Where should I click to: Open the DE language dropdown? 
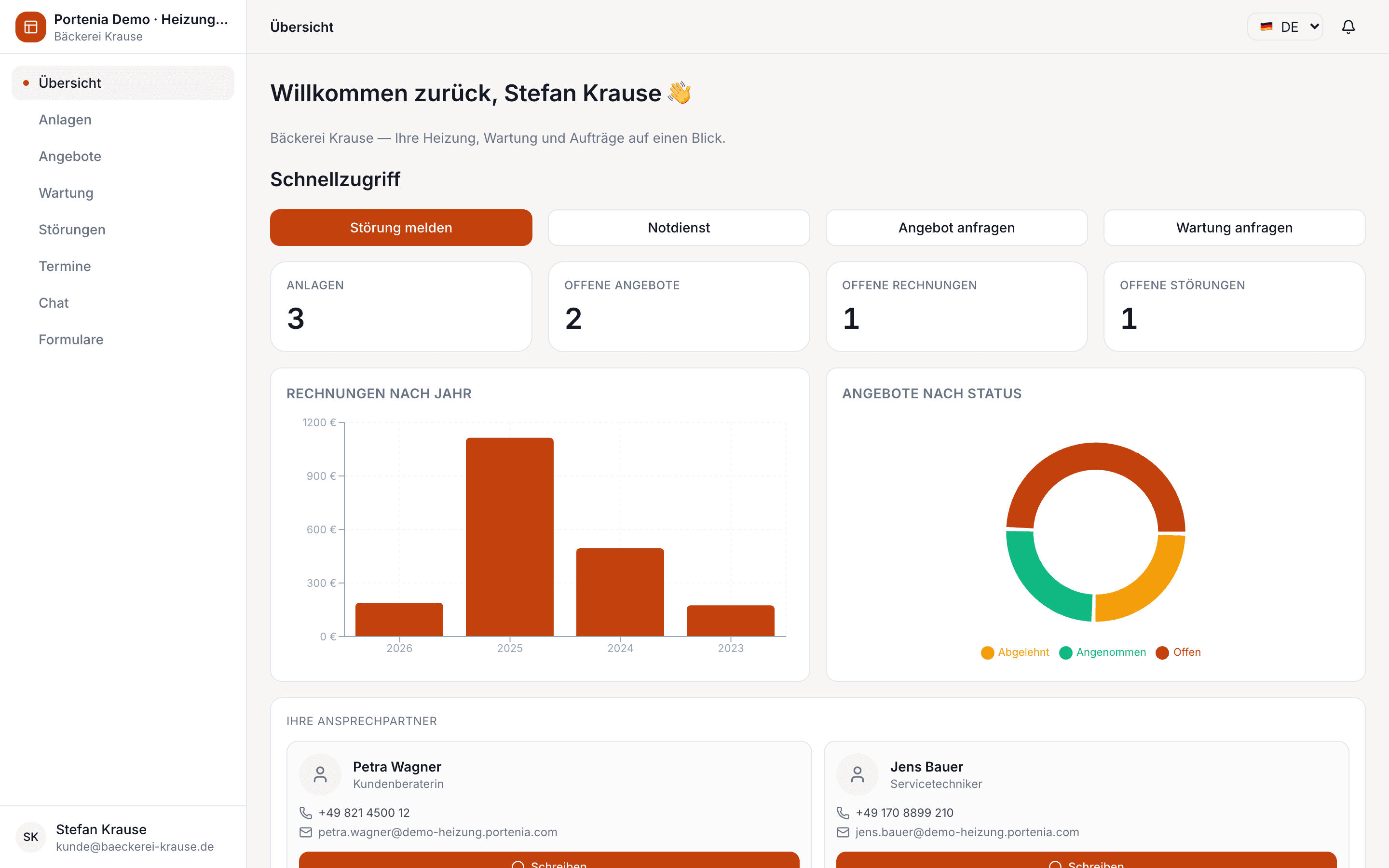(1285, 27)
